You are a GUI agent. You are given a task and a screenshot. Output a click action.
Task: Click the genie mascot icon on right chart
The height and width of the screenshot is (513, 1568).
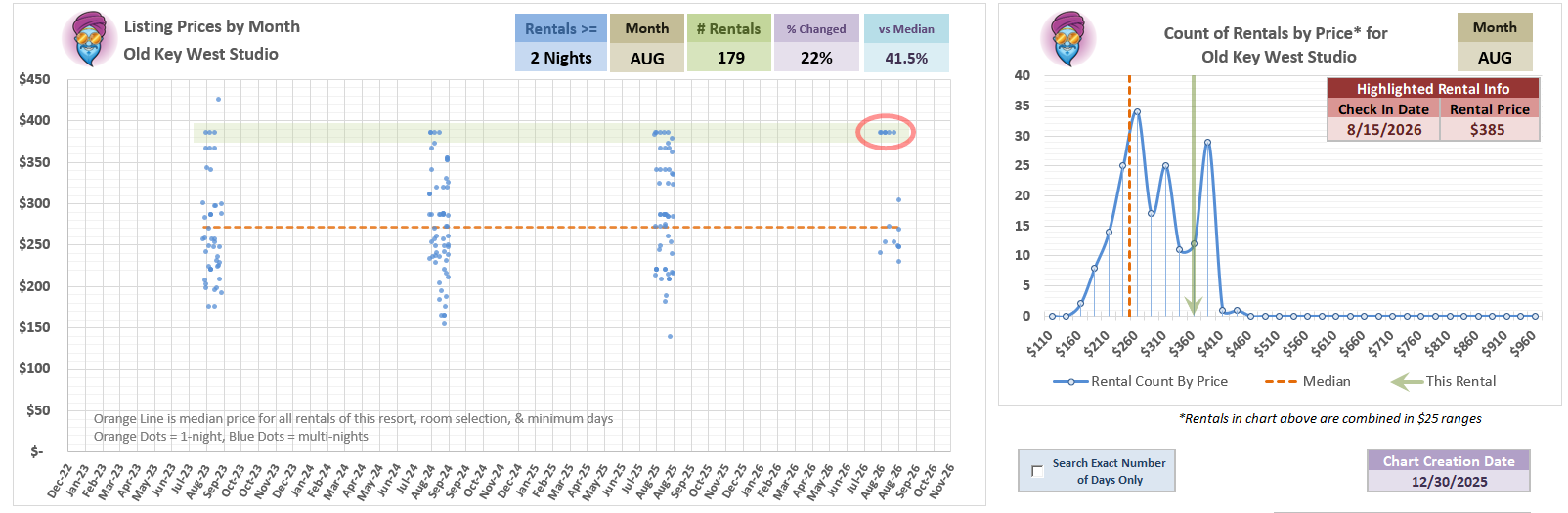(x=1072, y=40)
